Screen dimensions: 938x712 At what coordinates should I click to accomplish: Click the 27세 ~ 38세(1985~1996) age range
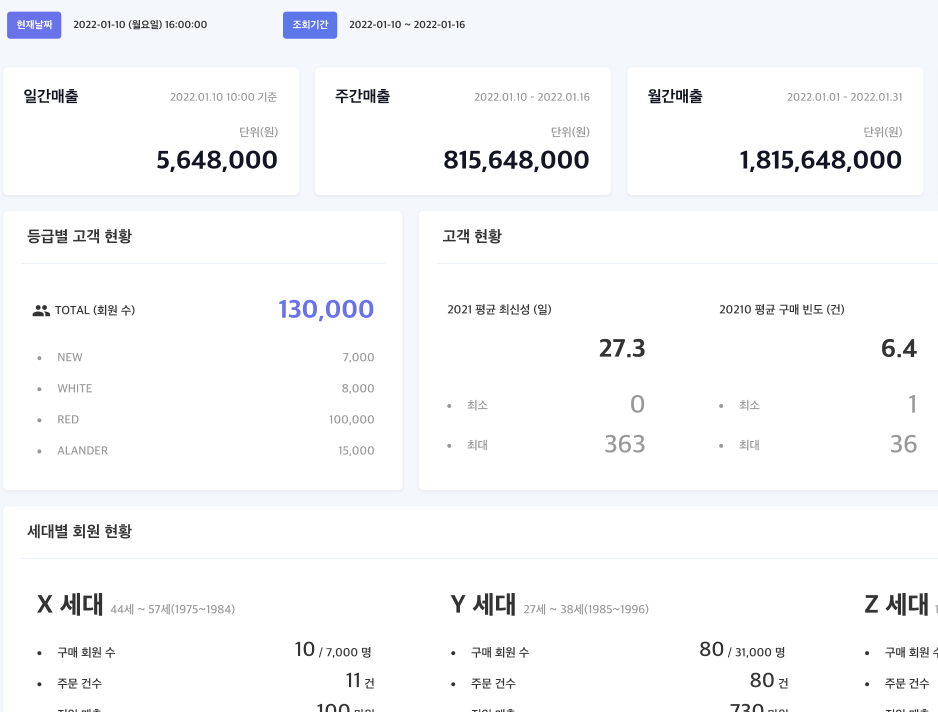click(x=586, y=609)
